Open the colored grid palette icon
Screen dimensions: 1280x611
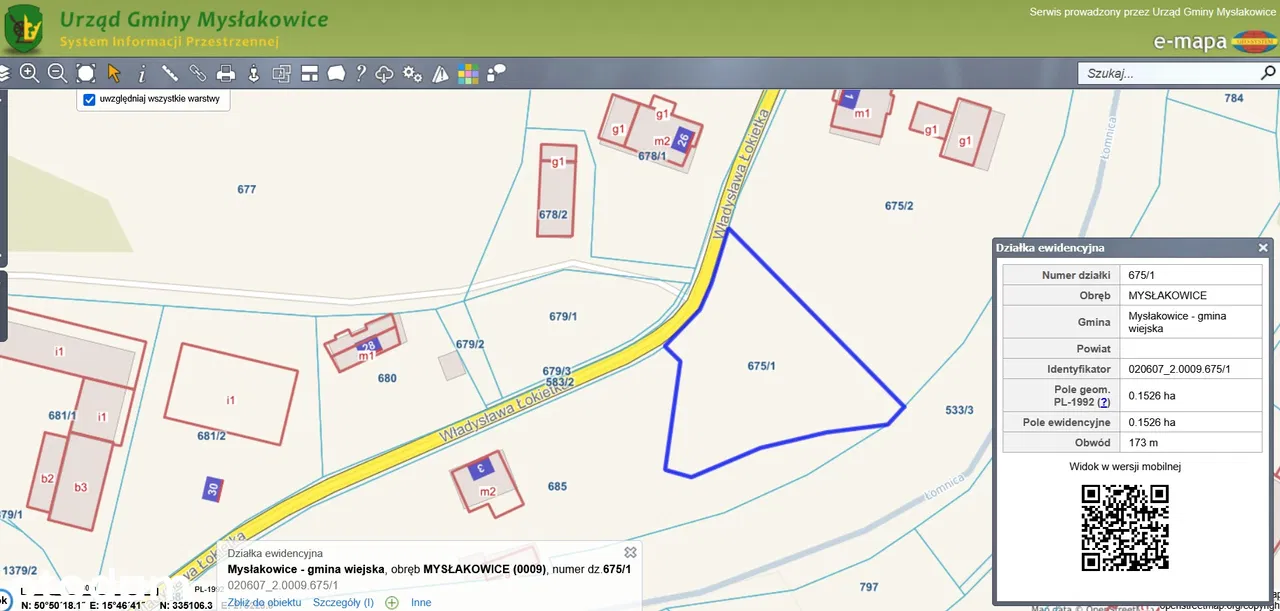pos(468,73)
